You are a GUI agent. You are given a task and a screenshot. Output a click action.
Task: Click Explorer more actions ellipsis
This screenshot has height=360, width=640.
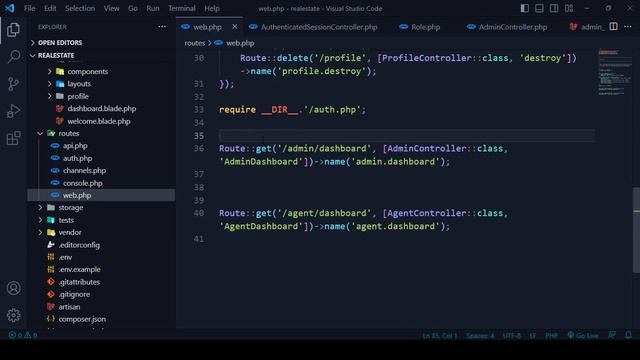162,27
